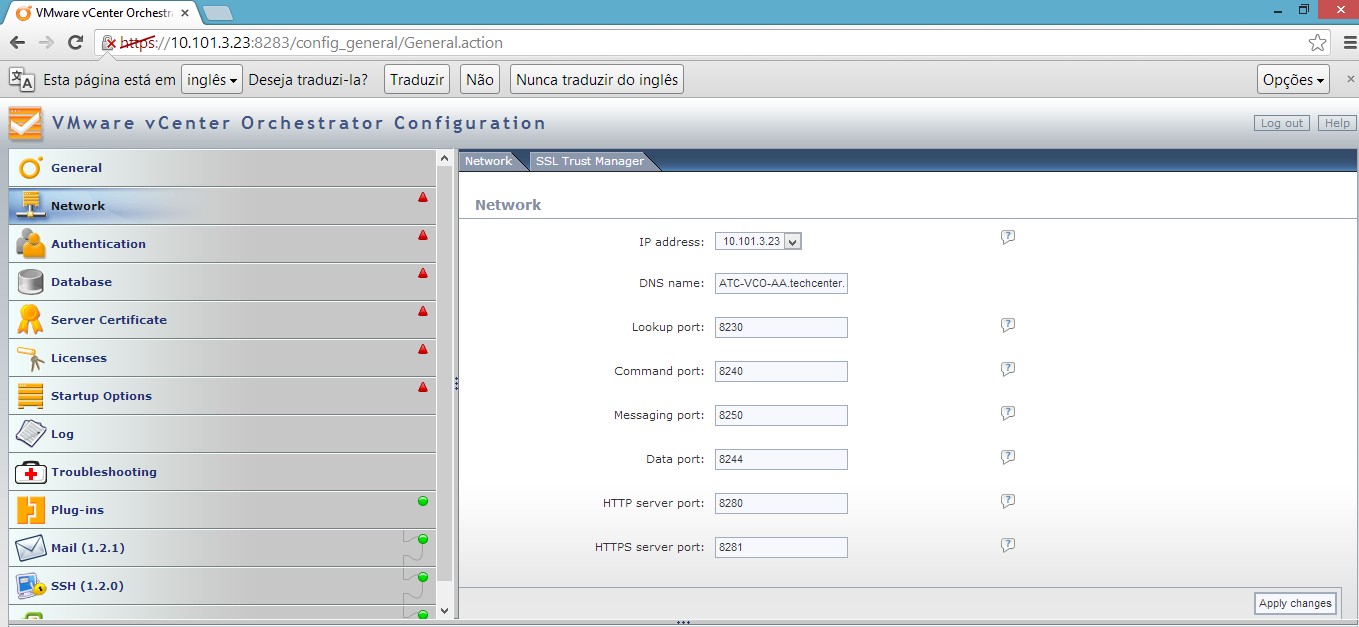Screen dimensions: 1359x627
Task: Open the Troubleshooting first-aid icon
Action: [31, 472]
